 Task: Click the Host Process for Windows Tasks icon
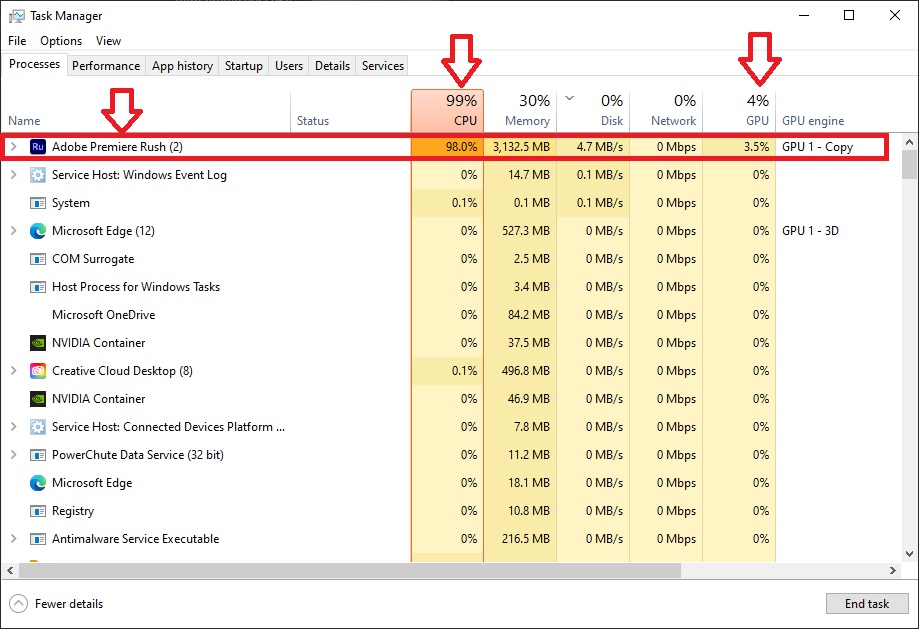pyautogui.click(x=38, y=287)
